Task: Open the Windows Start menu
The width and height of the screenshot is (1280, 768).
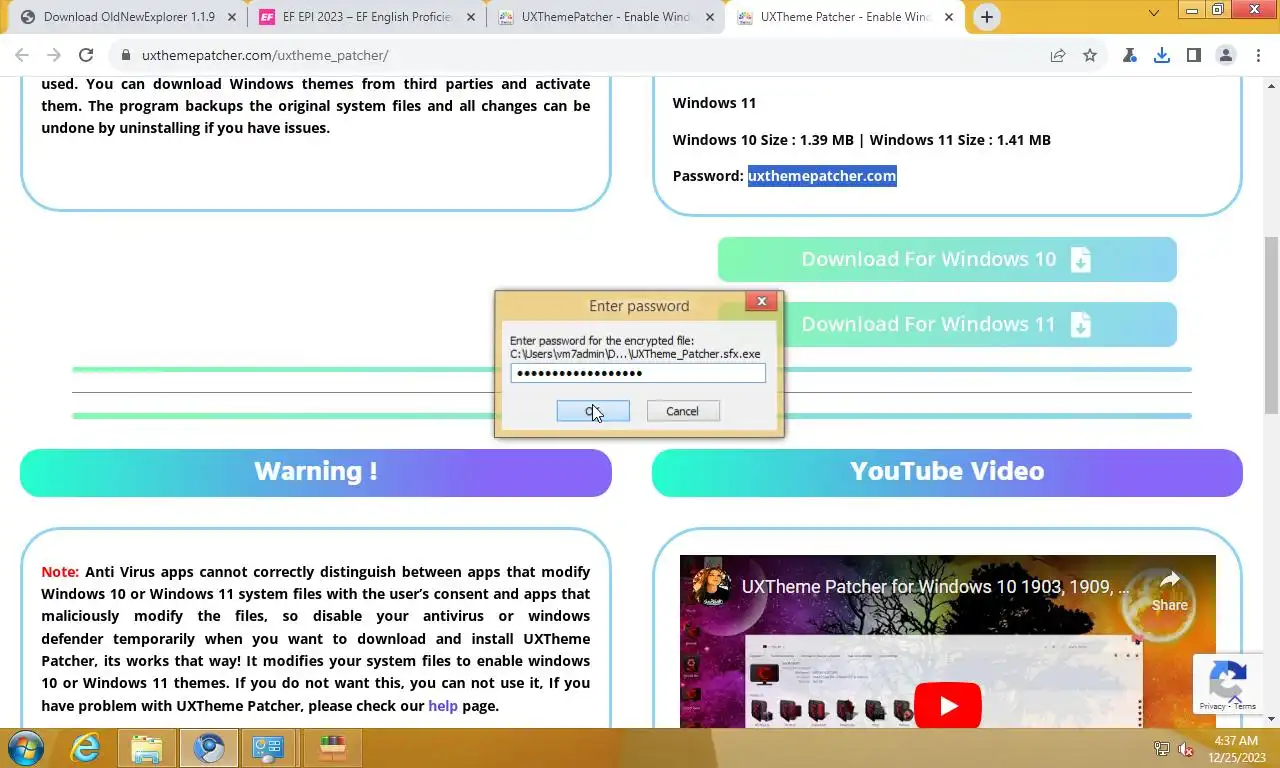Action: [x=25, y=748]
